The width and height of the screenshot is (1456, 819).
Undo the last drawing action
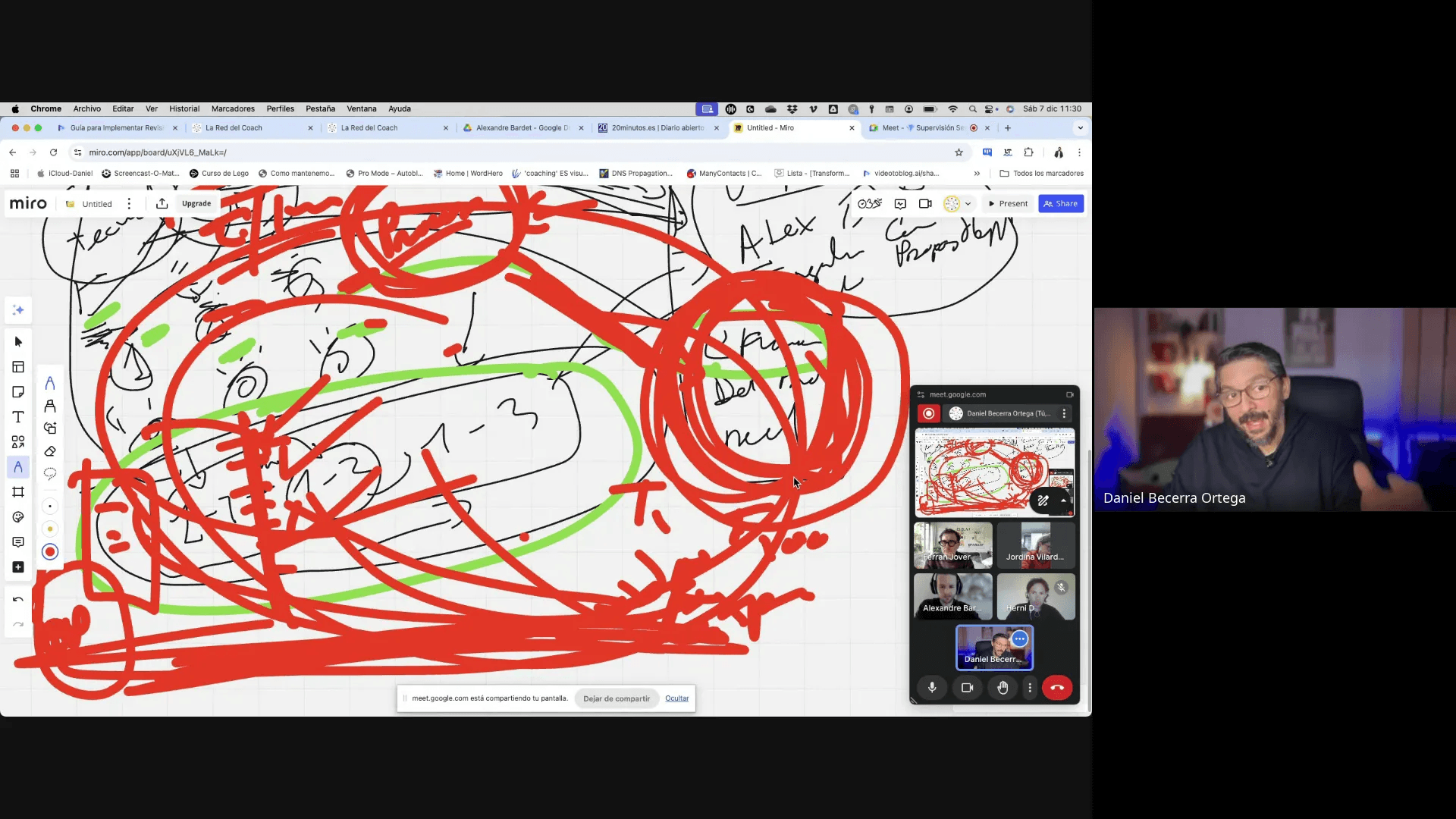18,600
